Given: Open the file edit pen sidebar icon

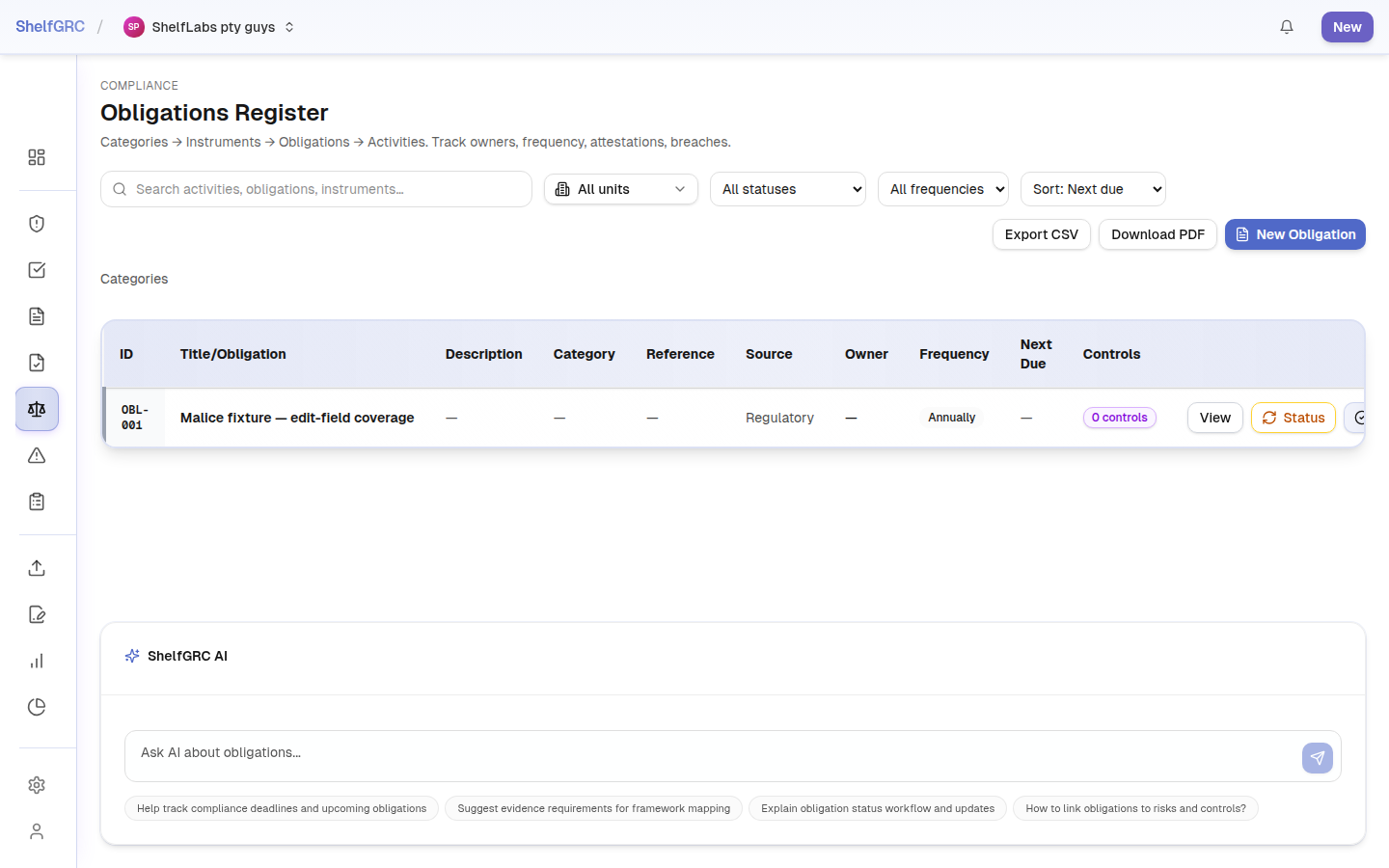Looking at the screenshot, I should (37, 614).
